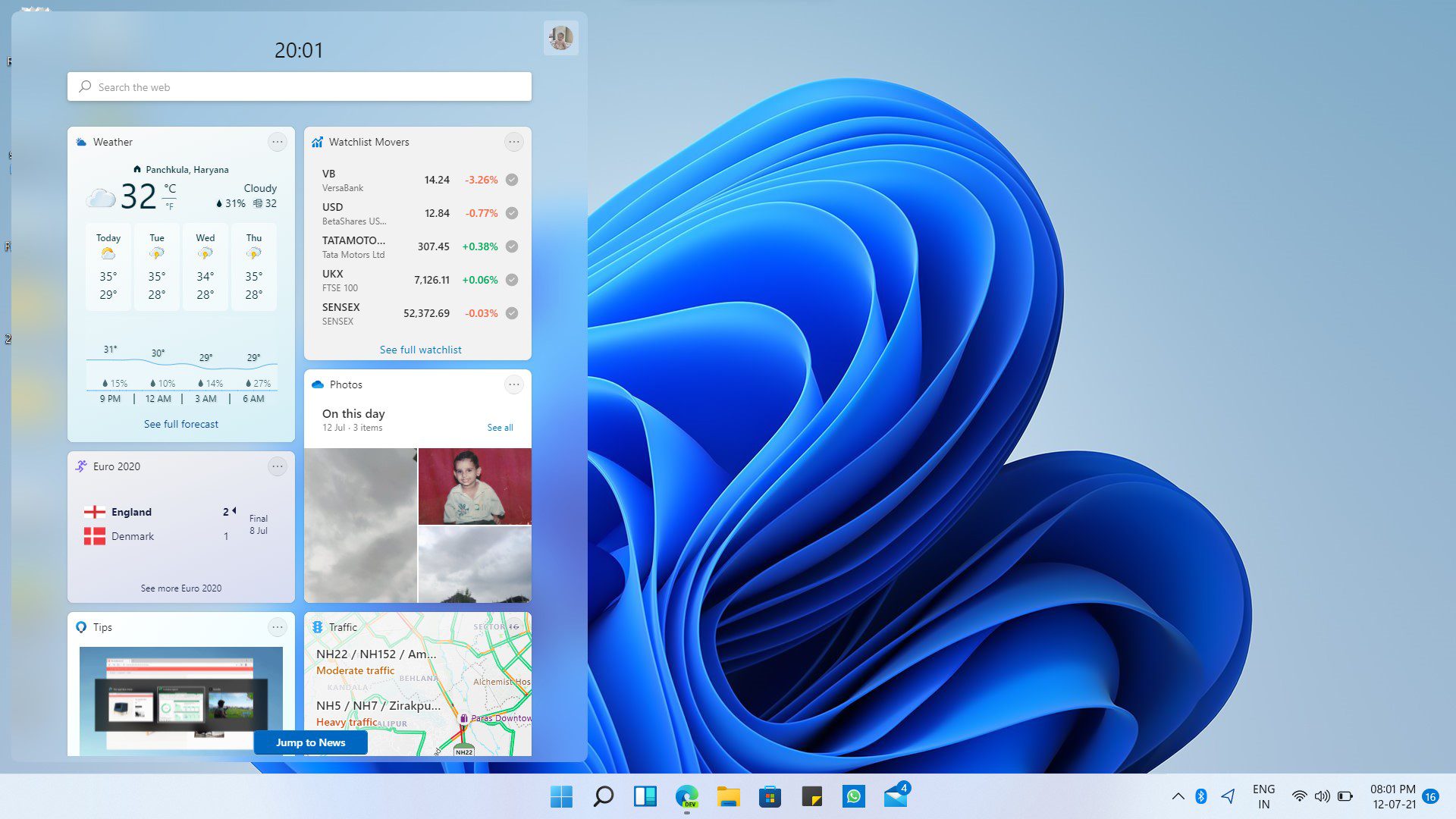The image size is (1456, 819).
Task: Open WhatsApp from the taskbar
Action: click(x=853, y=797)
